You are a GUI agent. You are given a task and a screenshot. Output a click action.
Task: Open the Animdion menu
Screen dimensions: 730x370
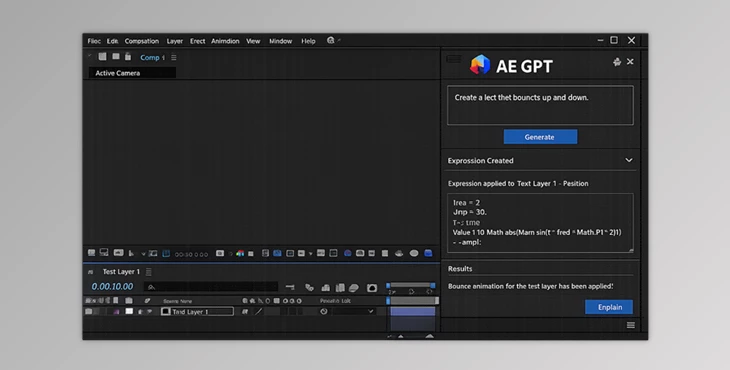[x=225, y=41]
